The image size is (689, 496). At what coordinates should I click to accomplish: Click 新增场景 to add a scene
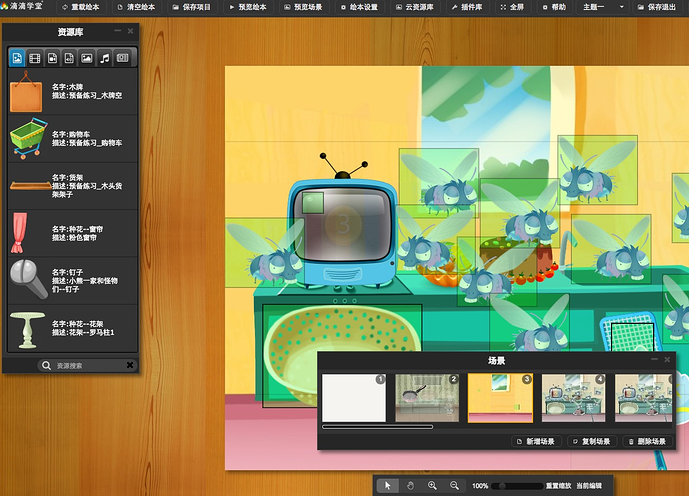[x=536, y=441]
